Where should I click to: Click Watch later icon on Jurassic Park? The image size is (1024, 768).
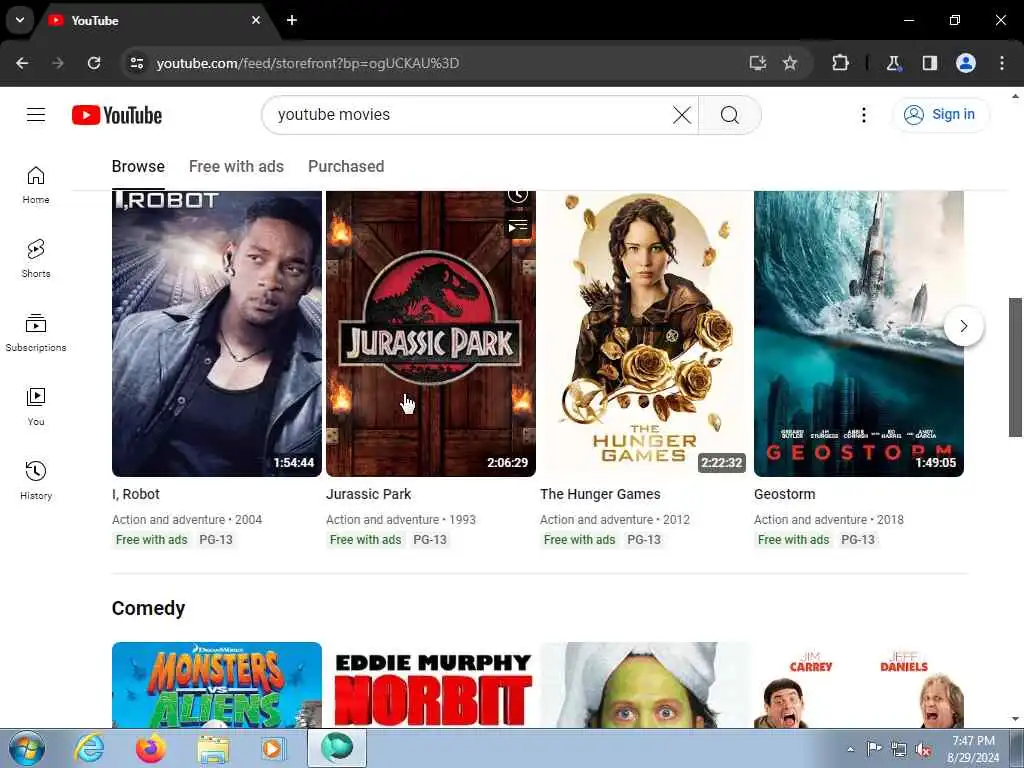[518, 195]
